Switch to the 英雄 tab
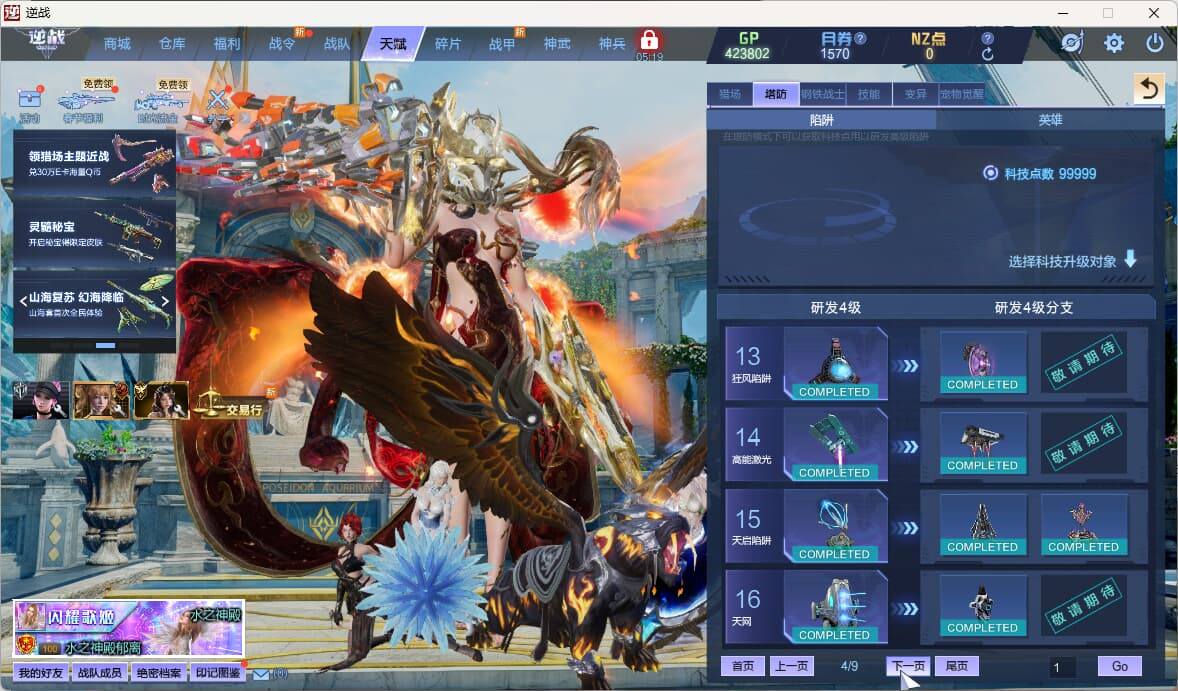Viewport: 1178px width, 691px height. 1050,119
